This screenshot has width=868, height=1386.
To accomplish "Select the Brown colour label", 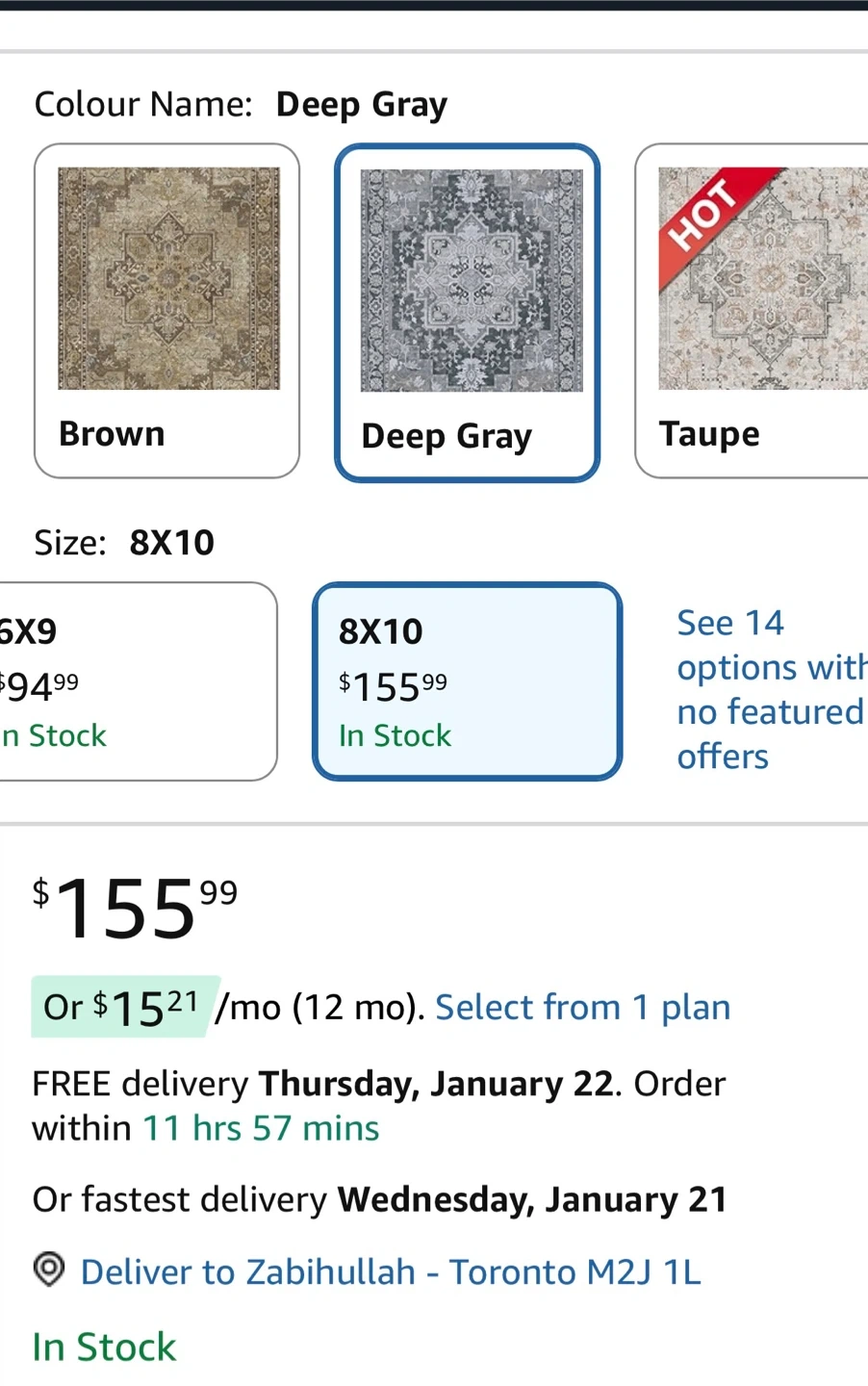I will 112,434.
